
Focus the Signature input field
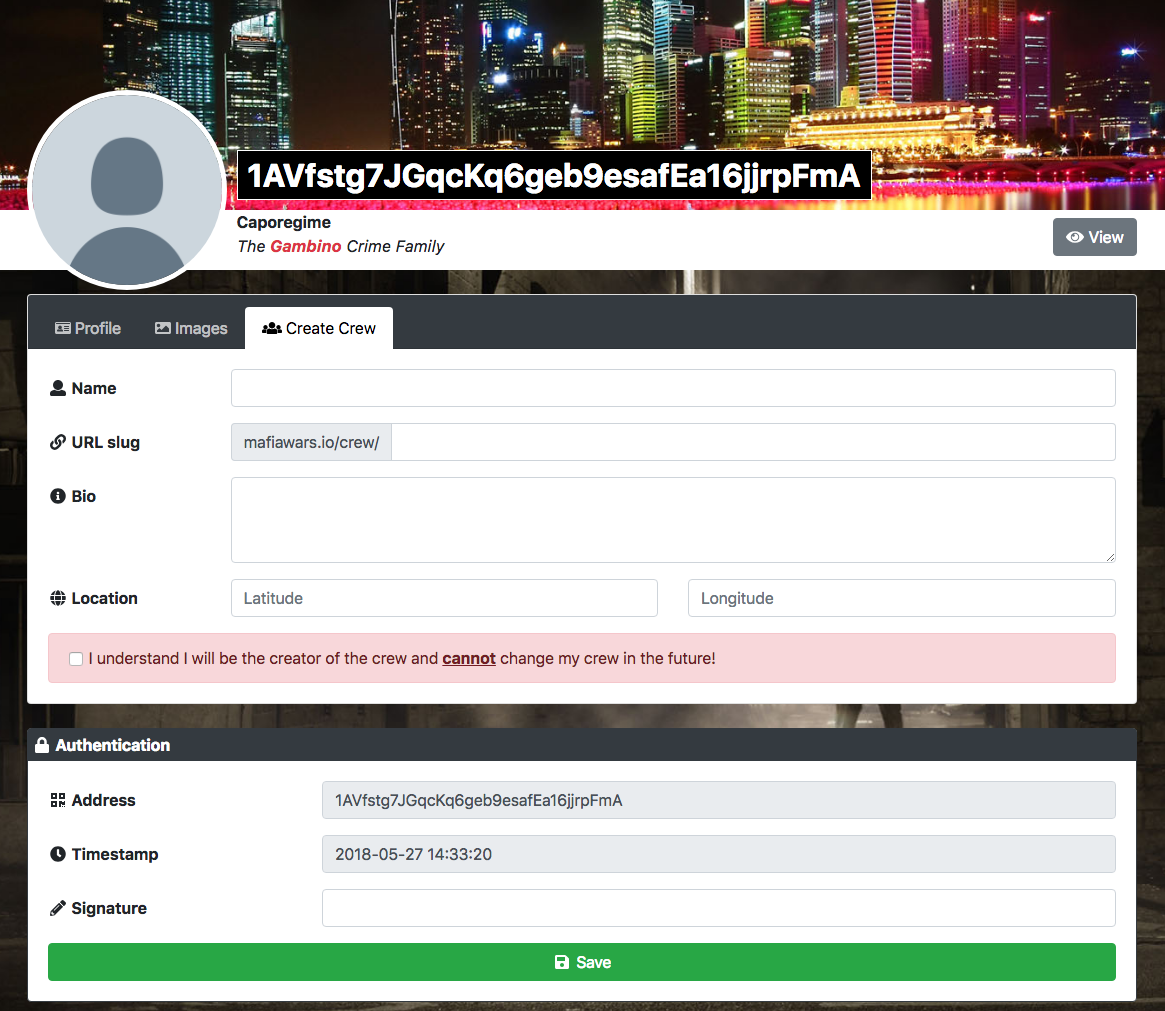[718, 908]
